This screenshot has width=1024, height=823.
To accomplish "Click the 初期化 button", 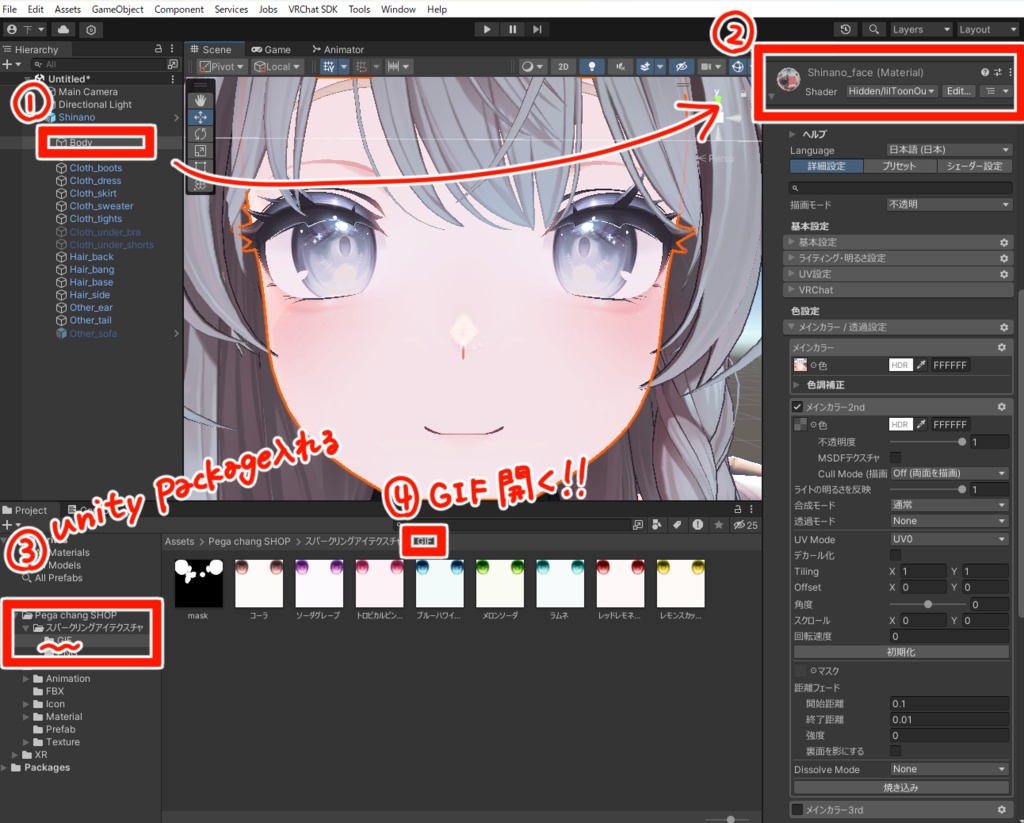I will pos(901,653).
